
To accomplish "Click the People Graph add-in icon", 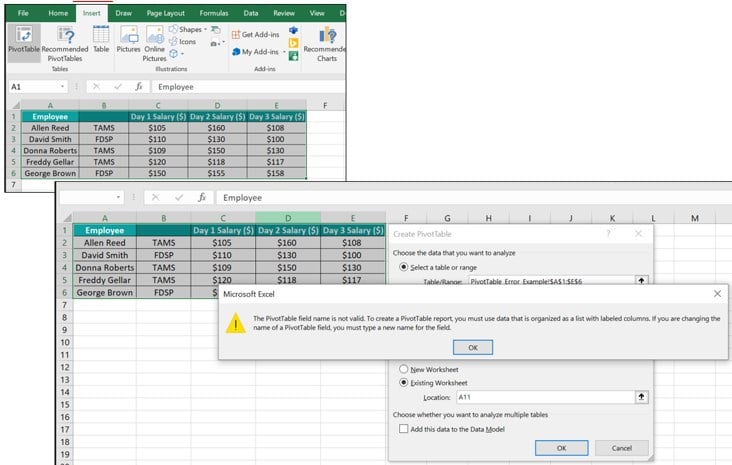I will click(293, 56).
